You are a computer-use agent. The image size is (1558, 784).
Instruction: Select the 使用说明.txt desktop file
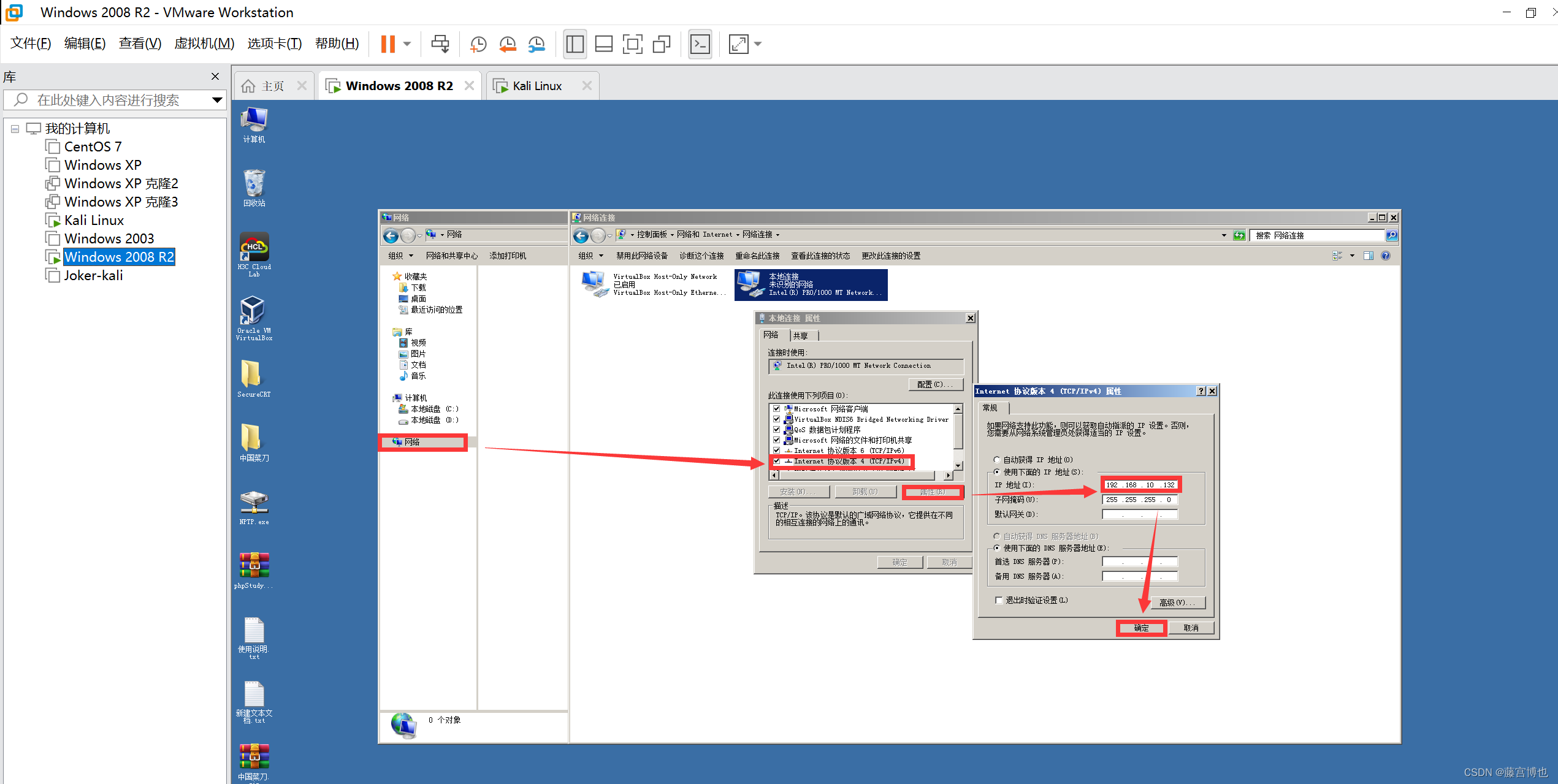(x=254, y=638)
